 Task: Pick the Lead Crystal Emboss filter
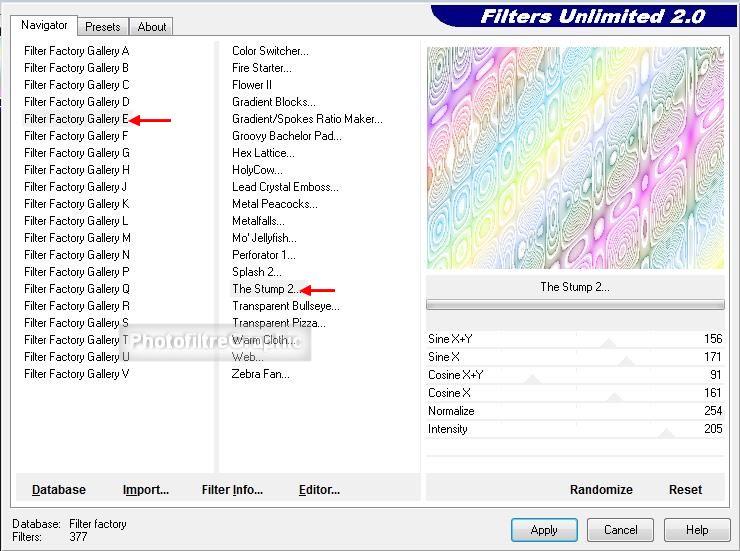tap(285, 187)
